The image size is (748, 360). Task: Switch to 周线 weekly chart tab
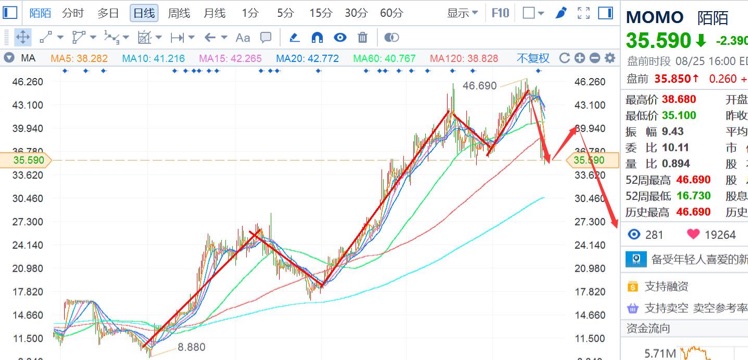coord(179,13)
